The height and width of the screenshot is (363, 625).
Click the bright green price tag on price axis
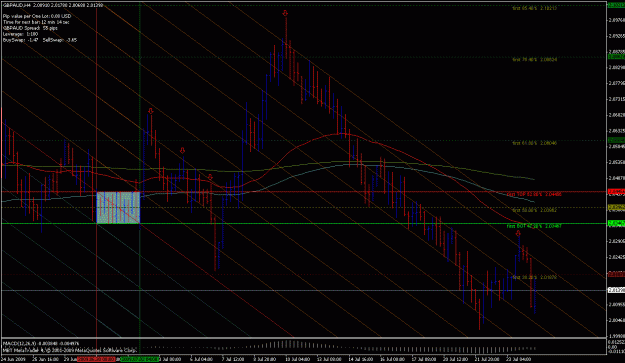616,224
